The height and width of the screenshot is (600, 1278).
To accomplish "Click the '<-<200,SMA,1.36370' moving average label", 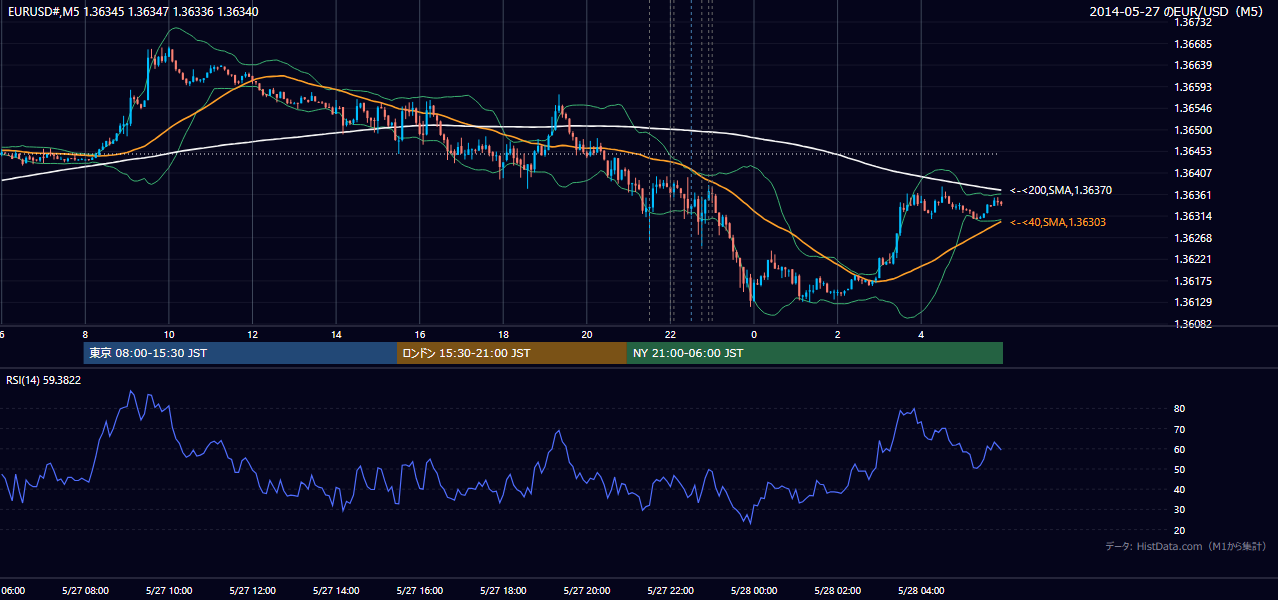I will pos(1061,190).
